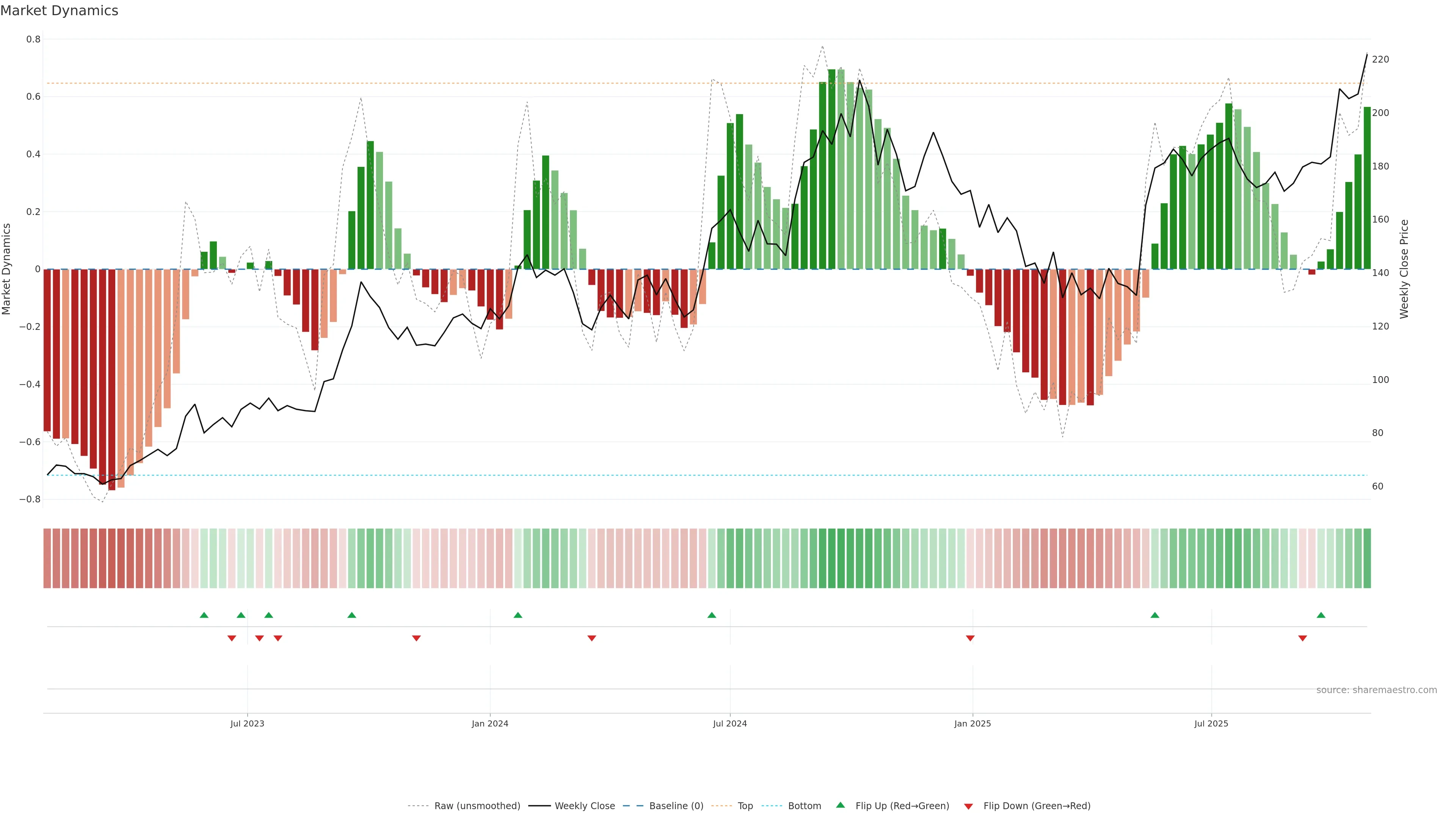This screenshot has width=1456, height=819.
Task: Click the Jan 2025 x-axis label
Action: [972, 723]
